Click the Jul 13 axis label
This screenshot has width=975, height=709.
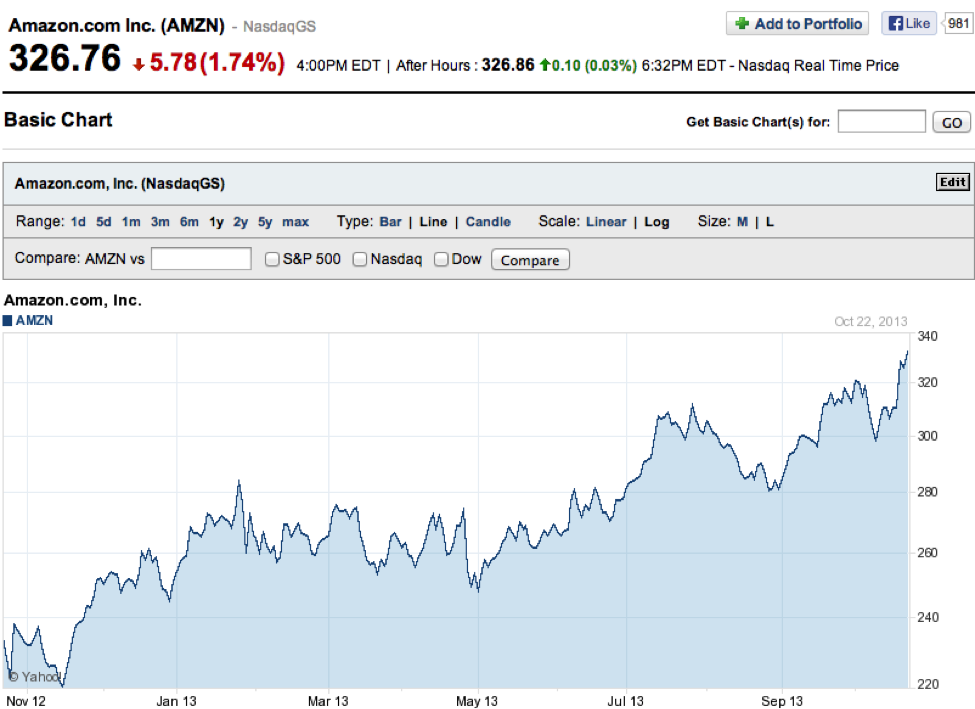pyautogui.click(x=626, y=701)
